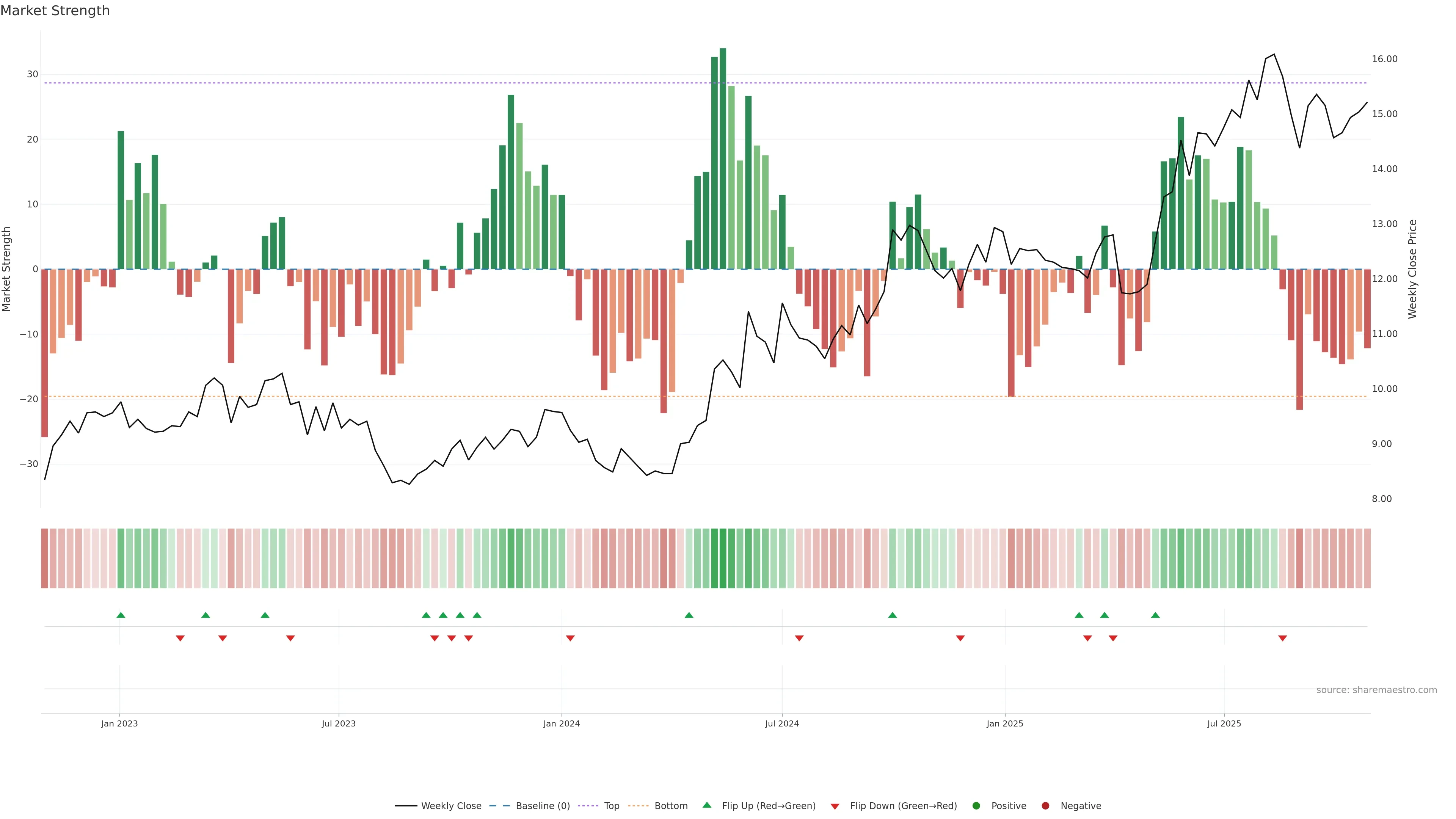Click the last red flip-down marker after Jul 2025
The image size is (1456, 819).
(x=1282, y=638)
